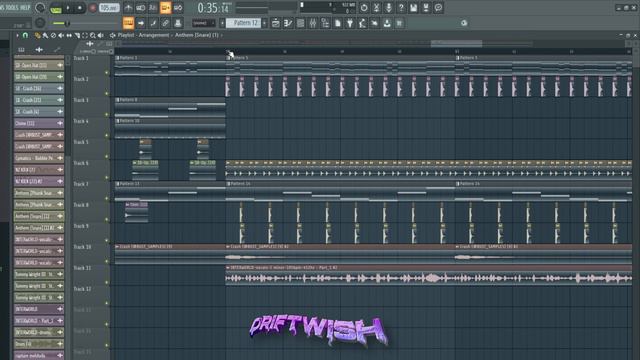
Task: Mute Track 6 using its green LED
Action: tap(107, 178)
